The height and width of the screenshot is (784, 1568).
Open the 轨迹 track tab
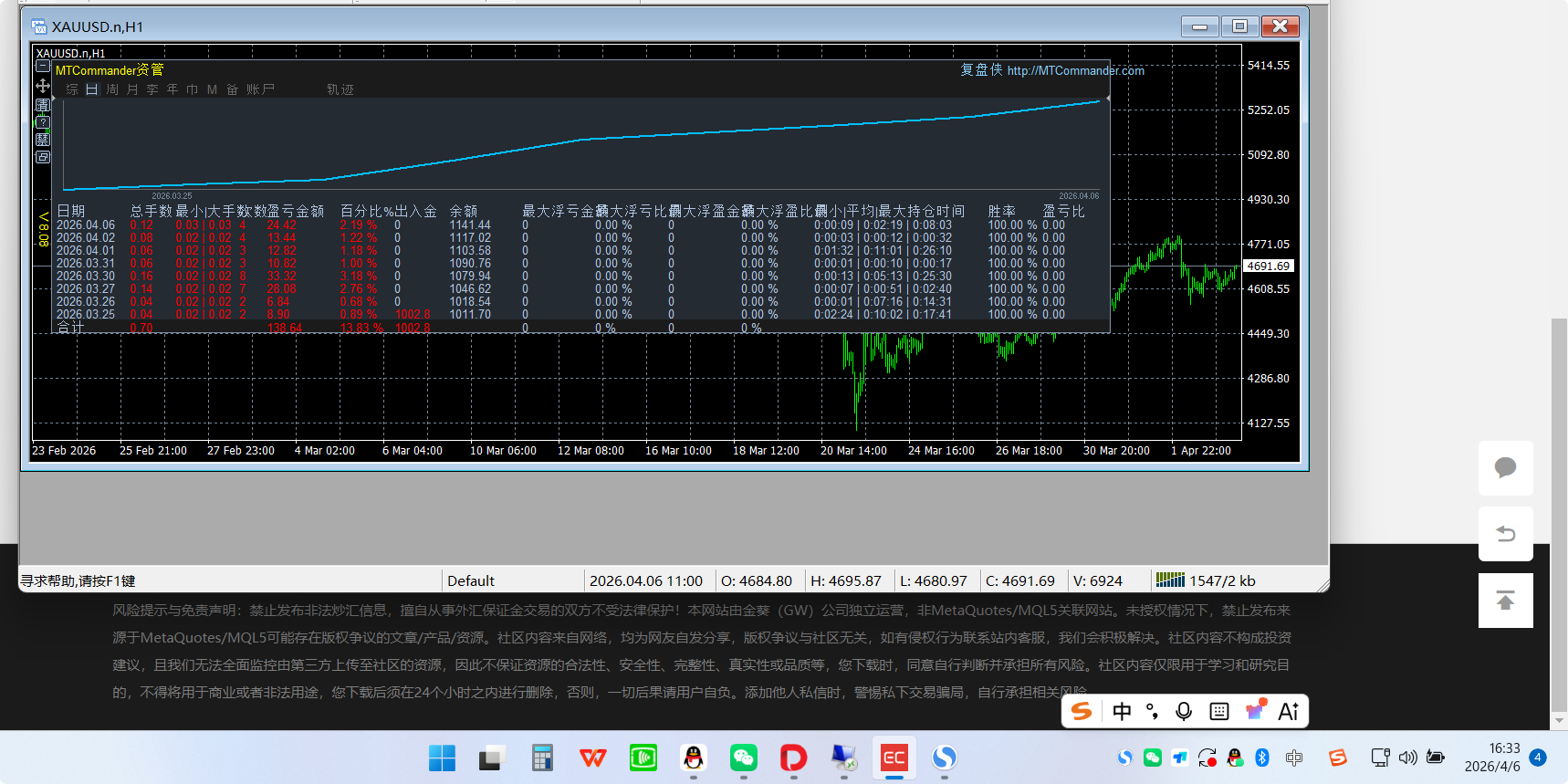(340, 89)
